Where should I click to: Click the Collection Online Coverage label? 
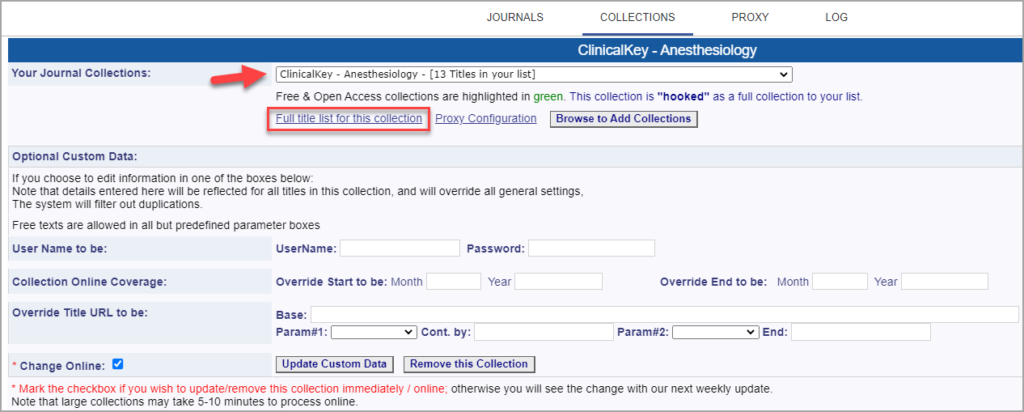[89, 282]
